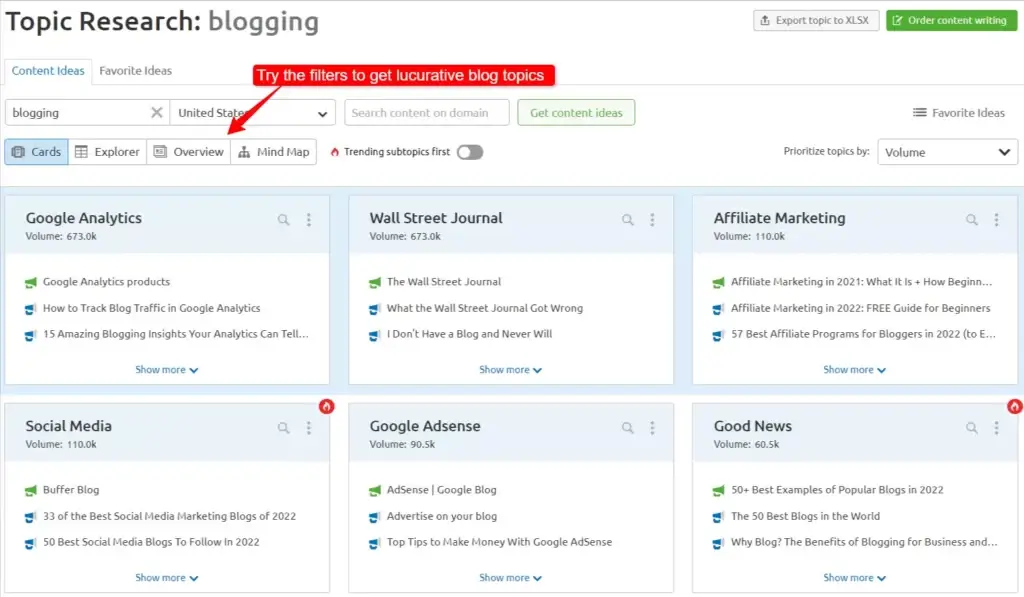Expand Show more on Good News card
The image size is (1024, 597).
pos(854,578)
